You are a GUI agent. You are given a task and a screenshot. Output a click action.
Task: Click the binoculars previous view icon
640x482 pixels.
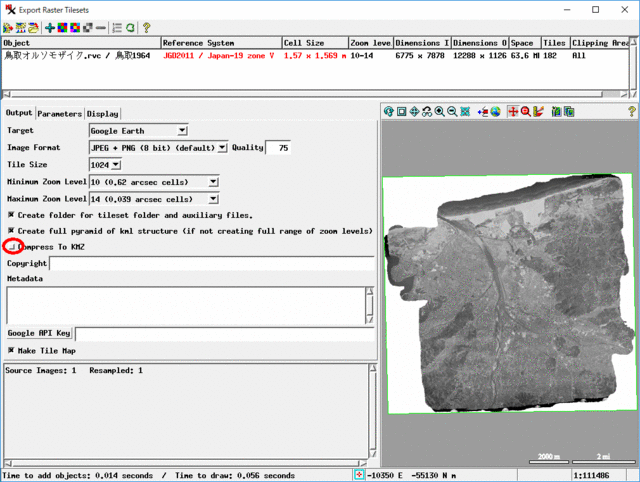pos(427,111)
